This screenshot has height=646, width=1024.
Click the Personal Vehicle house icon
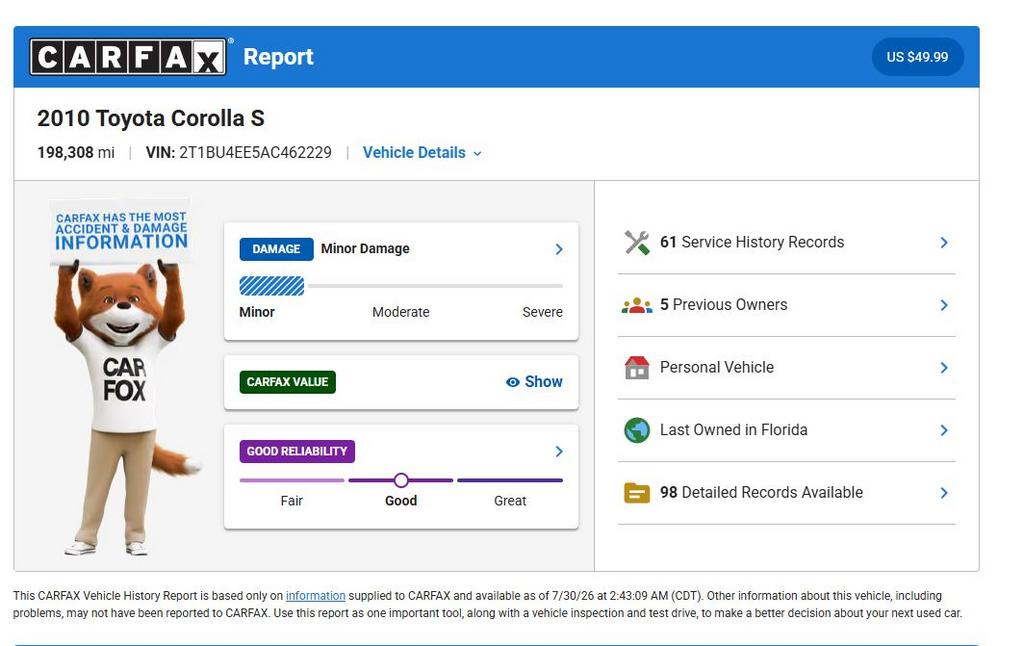click(x=637, y=368)
